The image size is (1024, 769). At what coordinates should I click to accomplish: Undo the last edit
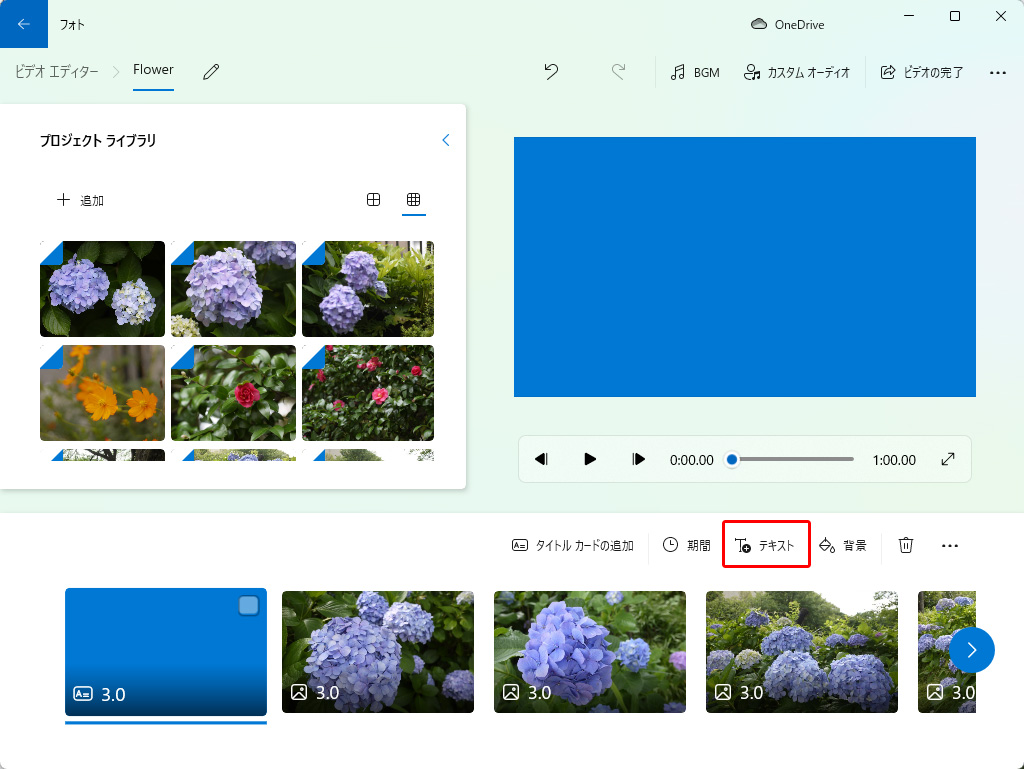(551, 72)
